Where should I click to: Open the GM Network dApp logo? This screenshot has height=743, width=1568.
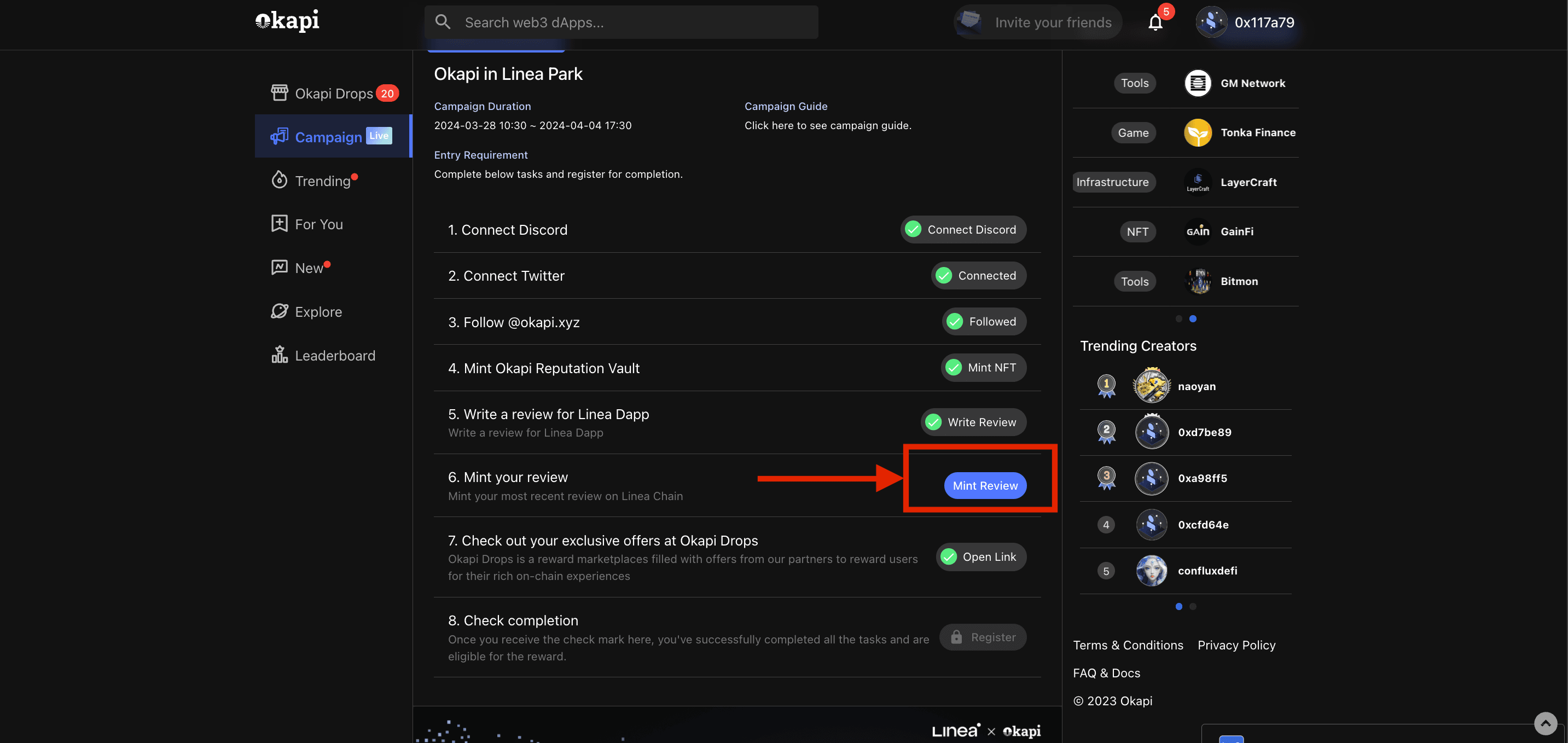click(1197, 83)
